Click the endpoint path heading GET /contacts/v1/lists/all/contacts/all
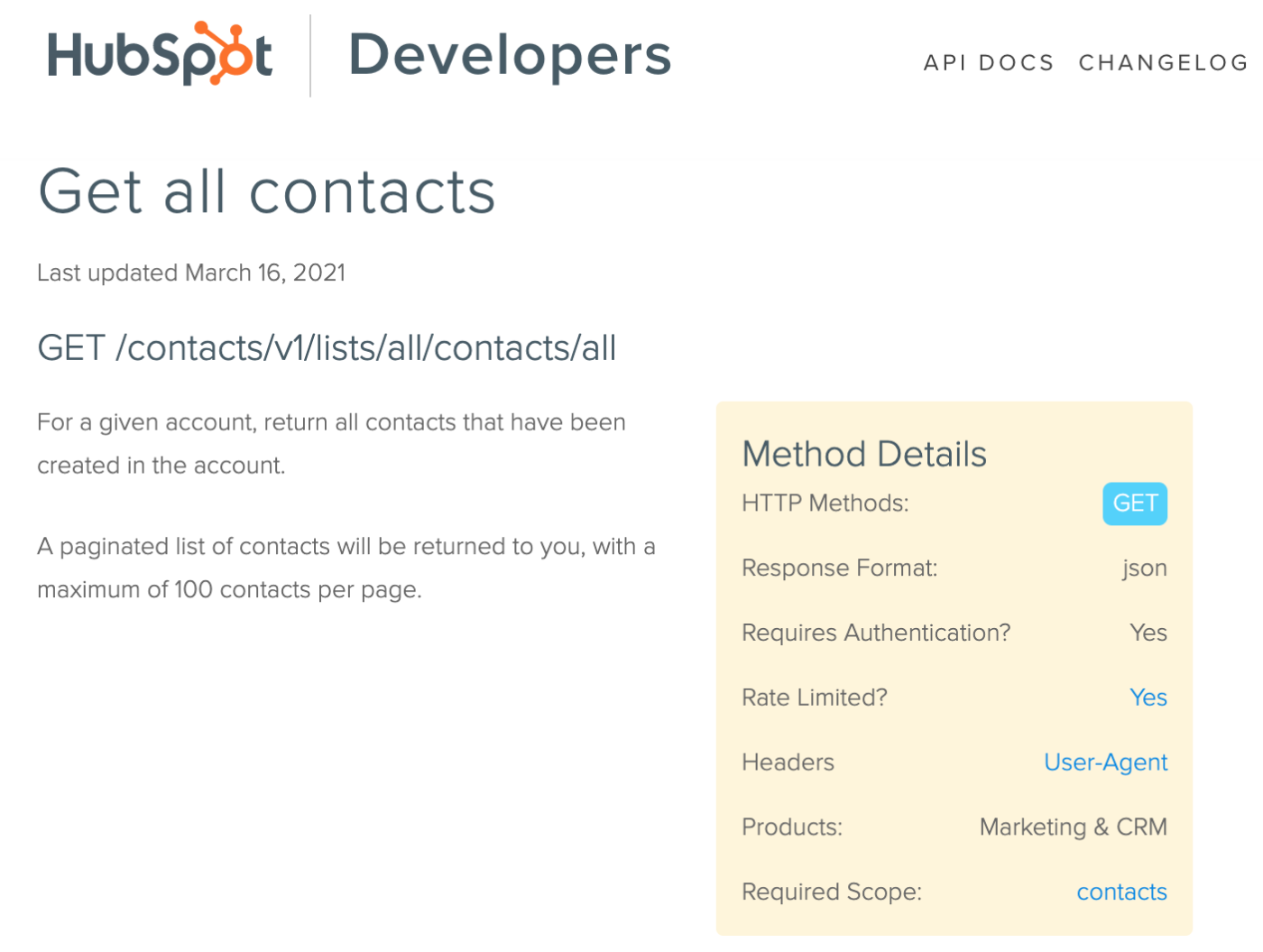 (x=327, y=348)
